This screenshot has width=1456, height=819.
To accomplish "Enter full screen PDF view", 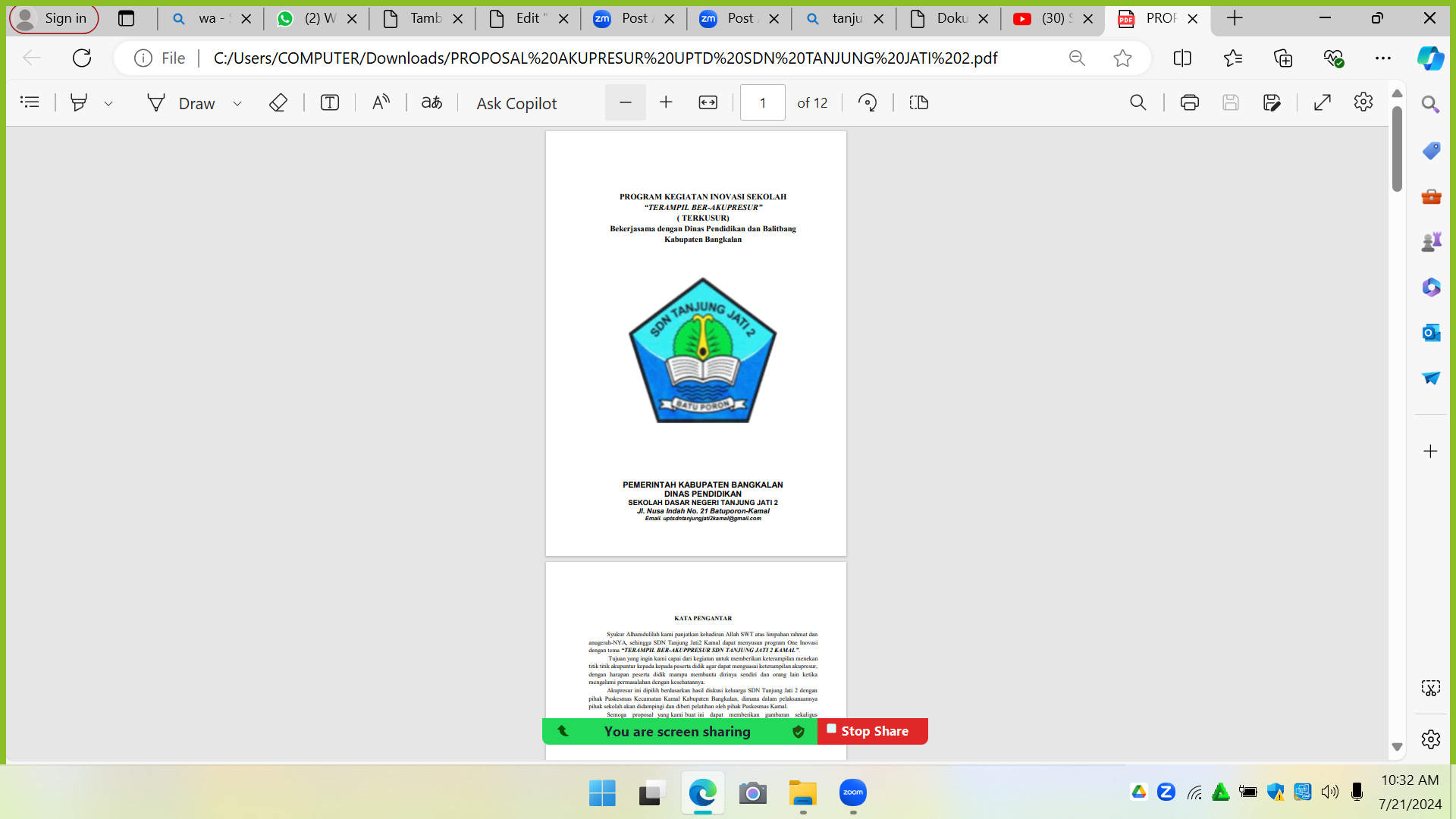I will click(1323, 102).
